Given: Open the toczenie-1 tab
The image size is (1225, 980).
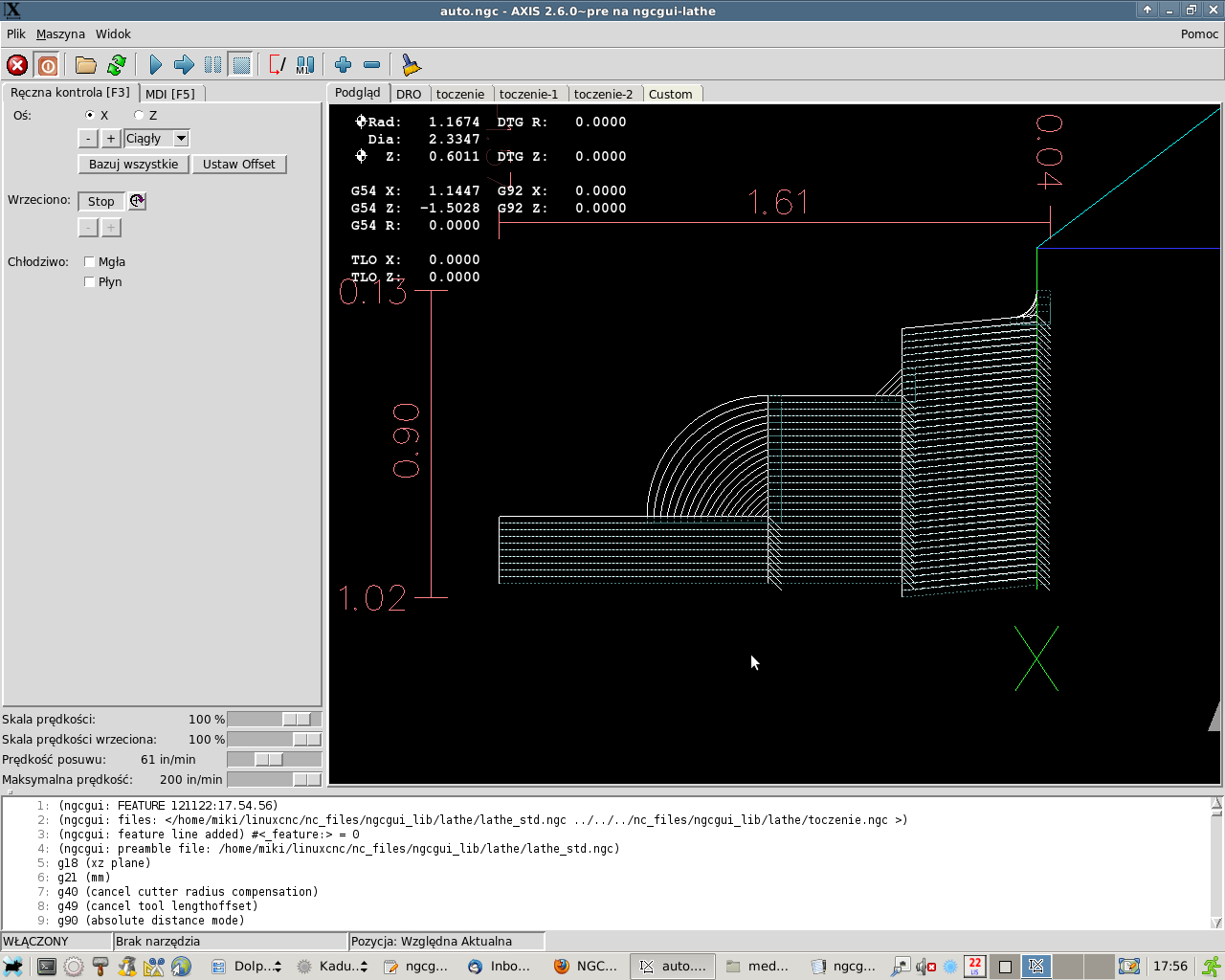Looking at the screenshot, I should pyautogui.click(x=528, y=94).
